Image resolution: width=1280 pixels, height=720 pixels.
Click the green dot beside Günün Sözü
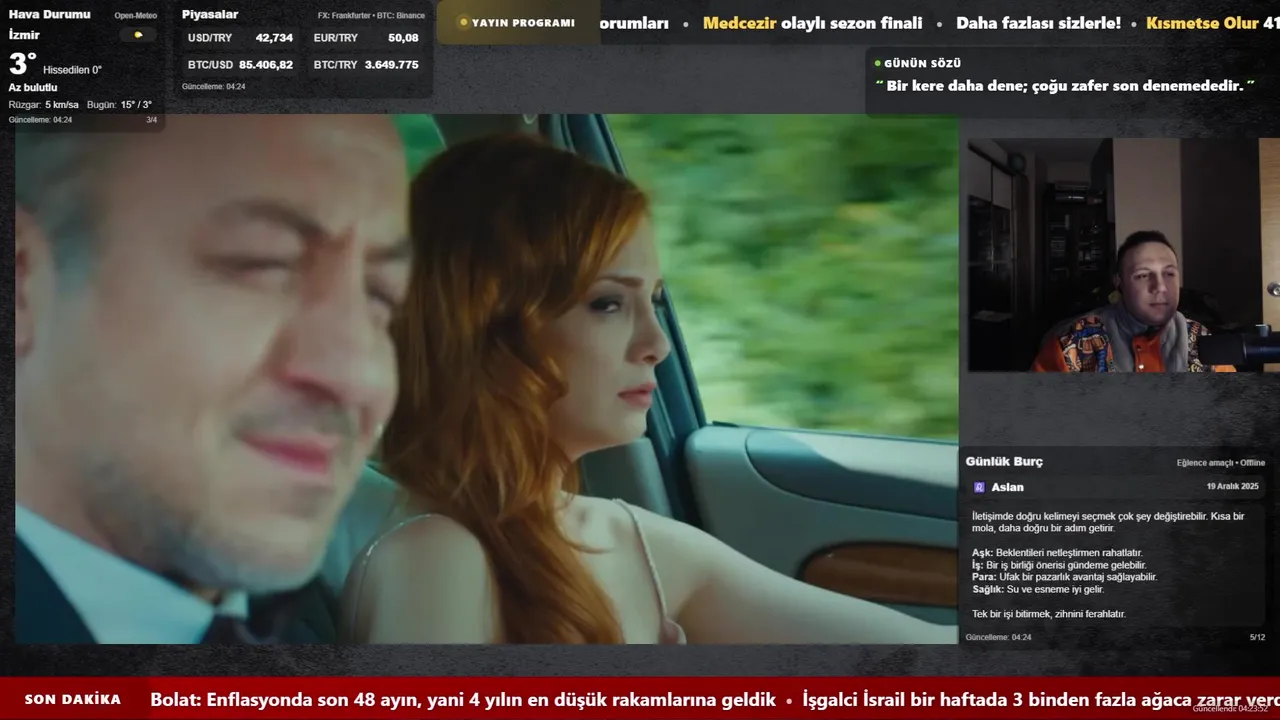[877, 63]
